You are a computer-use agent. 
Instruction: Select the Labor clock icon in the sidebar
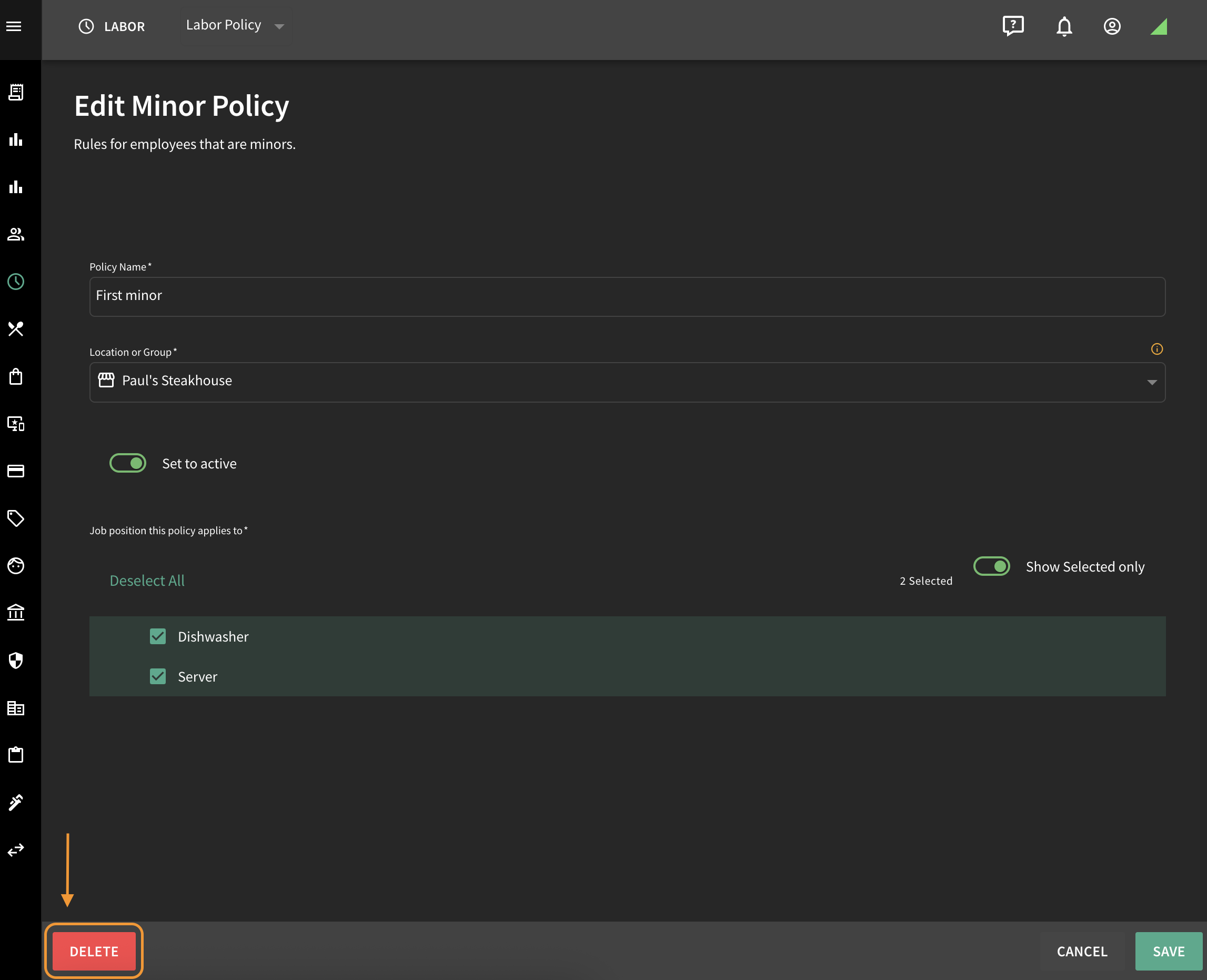(x=16, y=281)
